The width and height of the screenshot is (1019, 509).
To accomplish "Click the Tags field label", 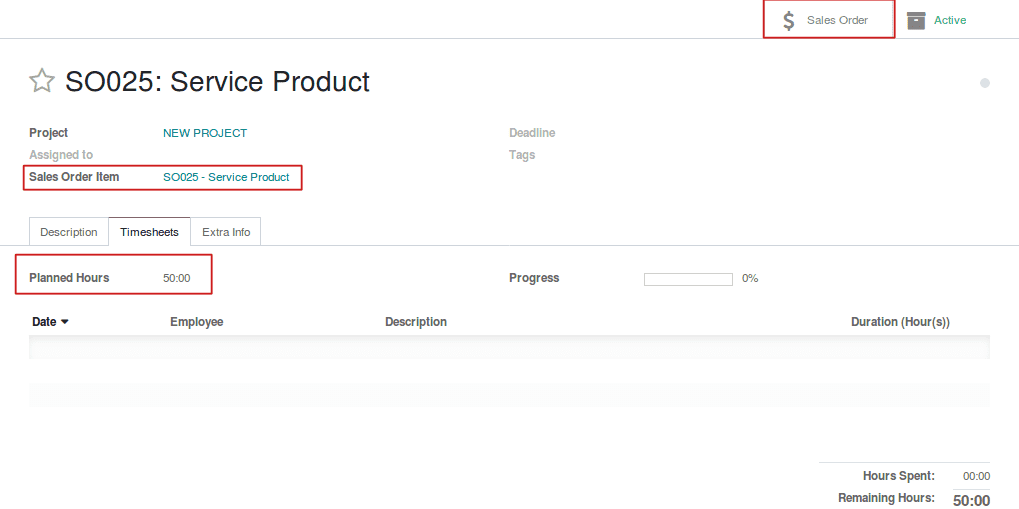I will point(522,155).
